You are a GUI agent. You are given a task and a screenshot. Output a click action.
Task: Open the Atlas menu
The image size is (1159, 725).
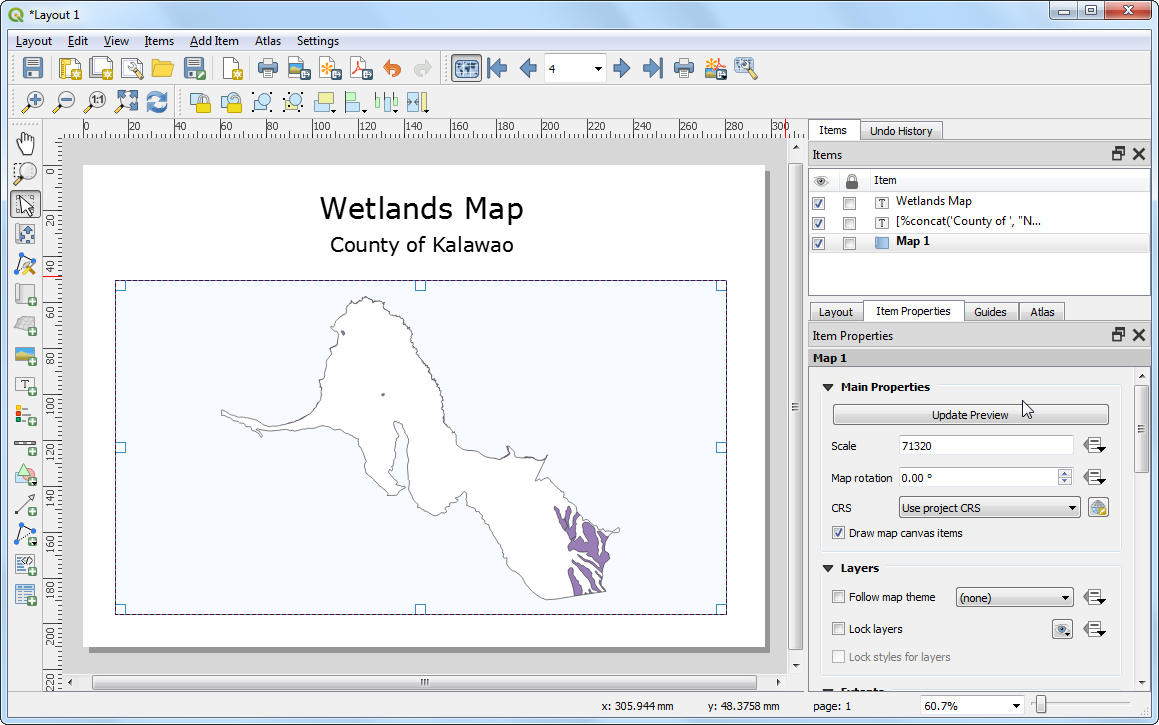click(x=267, y=41)
